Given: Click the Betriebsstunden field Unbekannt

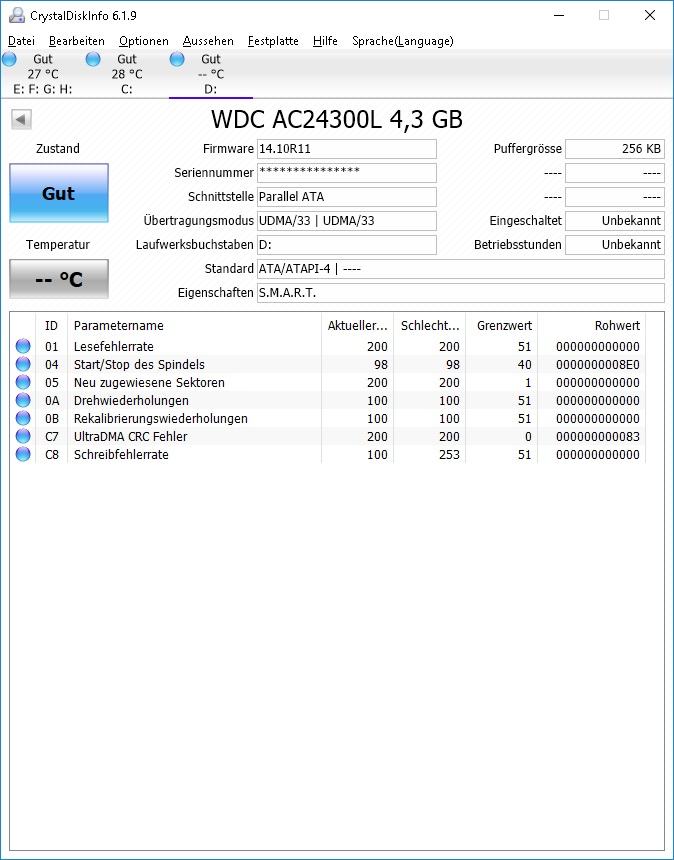Looking at the screenshot, I should pyautogui.click(x=615, y=245).
